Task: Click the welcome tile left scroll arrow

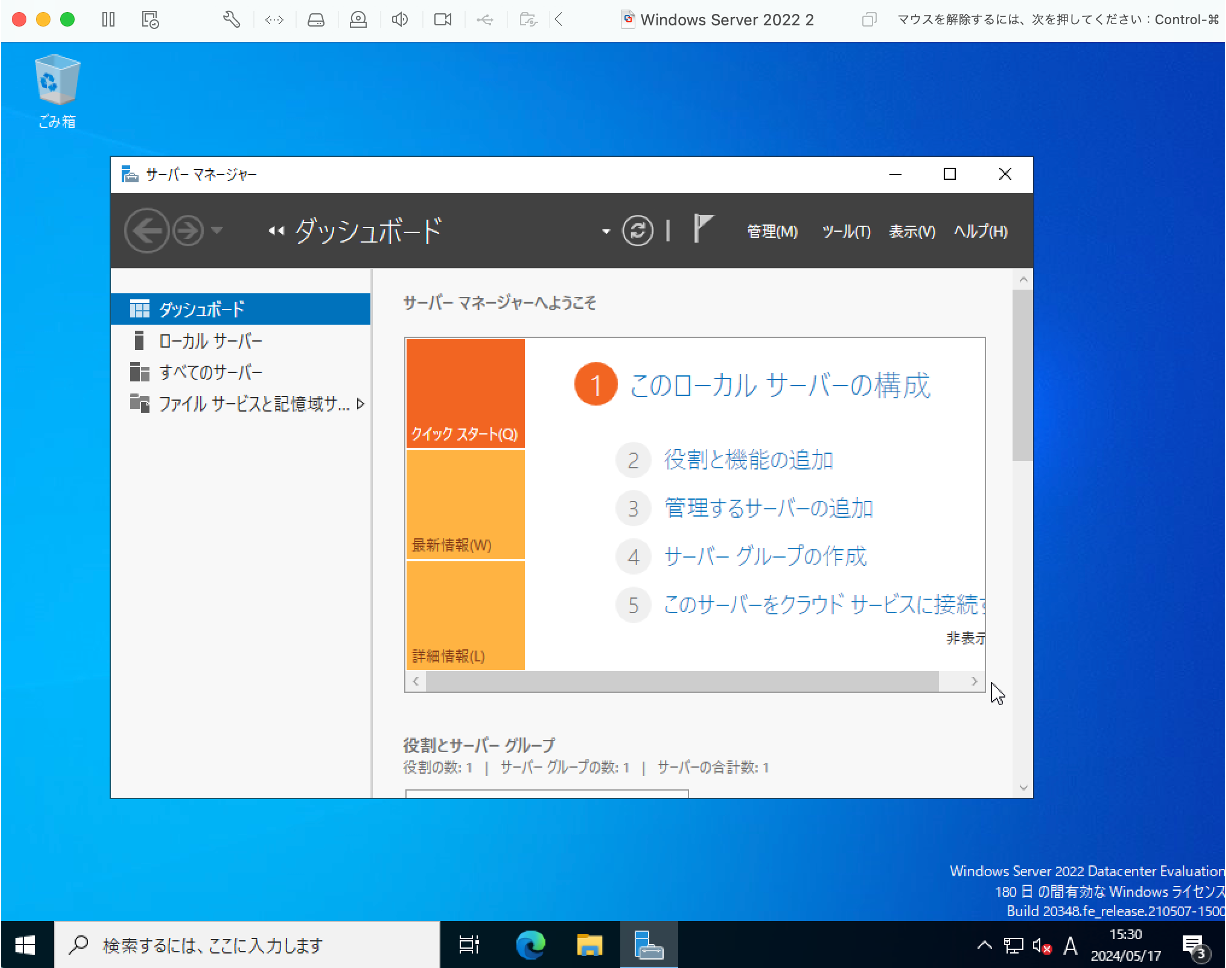Action: click(415, 681)
